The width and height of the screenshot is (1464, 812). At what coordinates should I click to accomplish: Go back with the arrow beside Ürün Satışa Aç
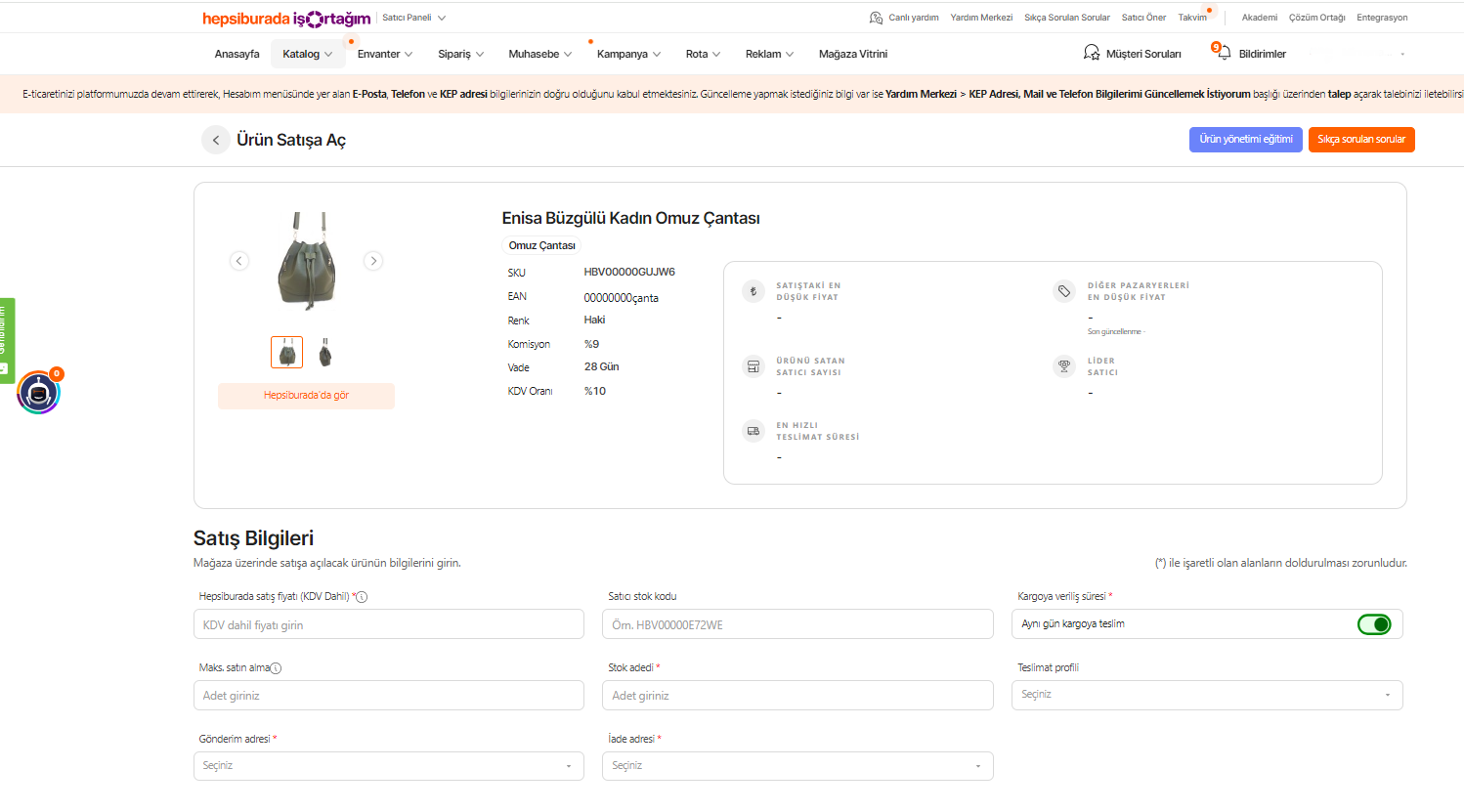point(216,140)
